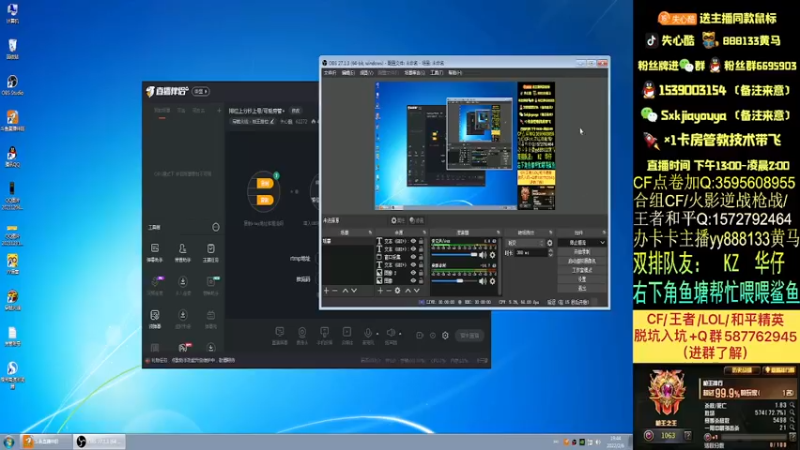Screen dimensions: 800x450
Task: Move scene up with Scenes panel up arrow
Action: (345, 290)
